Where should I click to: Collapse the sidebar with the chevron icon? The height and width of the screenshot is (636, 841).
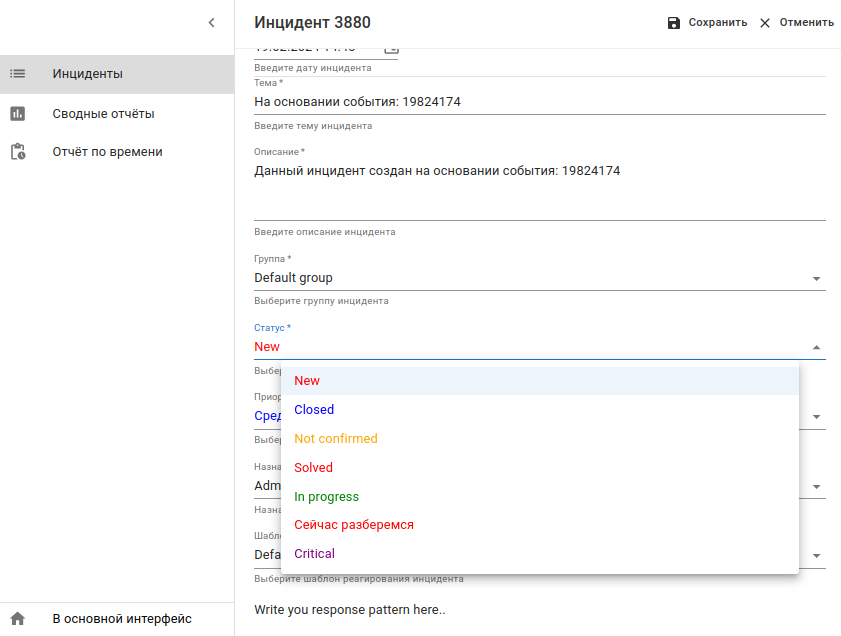pos(211,22)
